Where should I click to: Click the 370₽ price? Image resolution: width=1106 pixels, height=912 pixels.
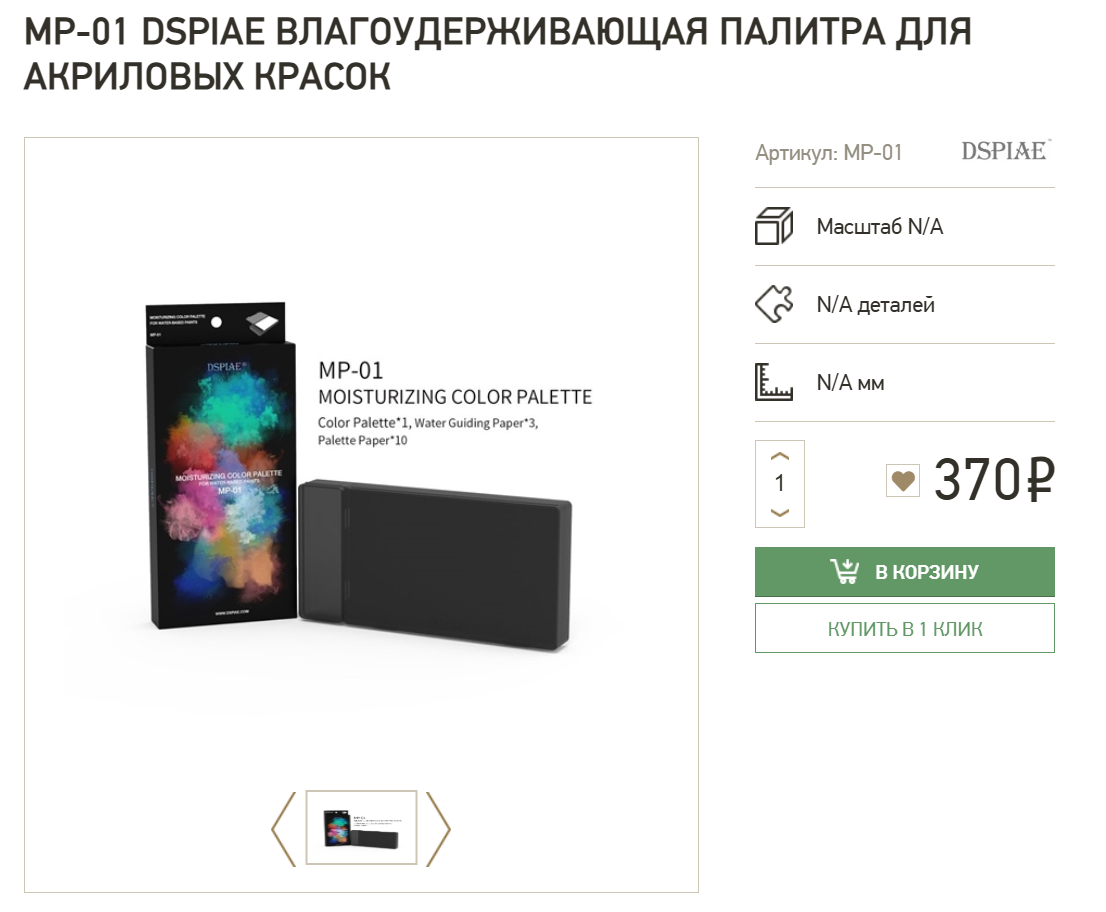tap(994, 480)
